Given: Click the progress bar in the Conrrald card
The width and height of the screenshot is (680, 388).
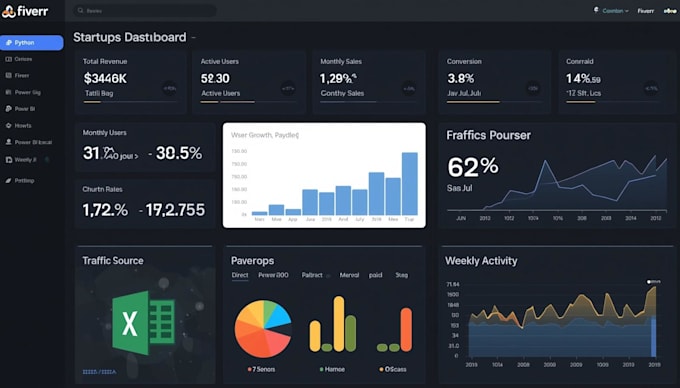Looking at the screenshot, I should [x=612, y=102].
